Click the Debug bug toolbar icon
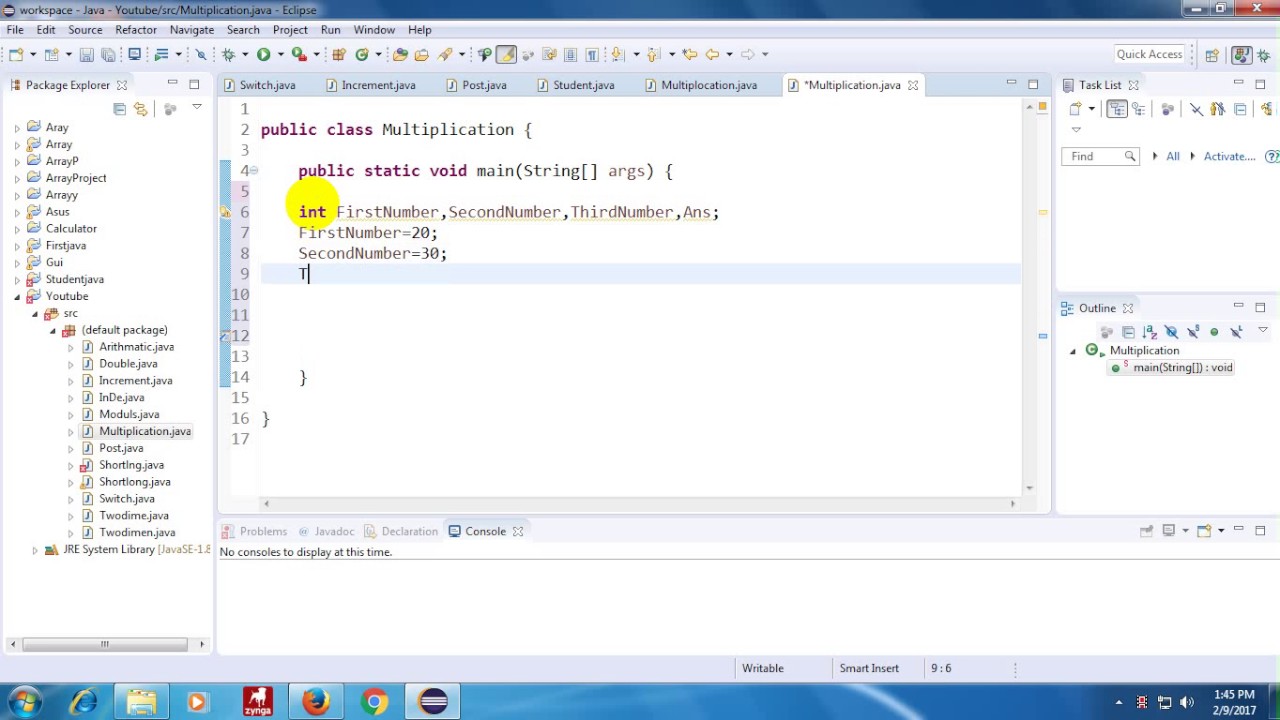This screenshot has width=1280, height=720. 229,54
